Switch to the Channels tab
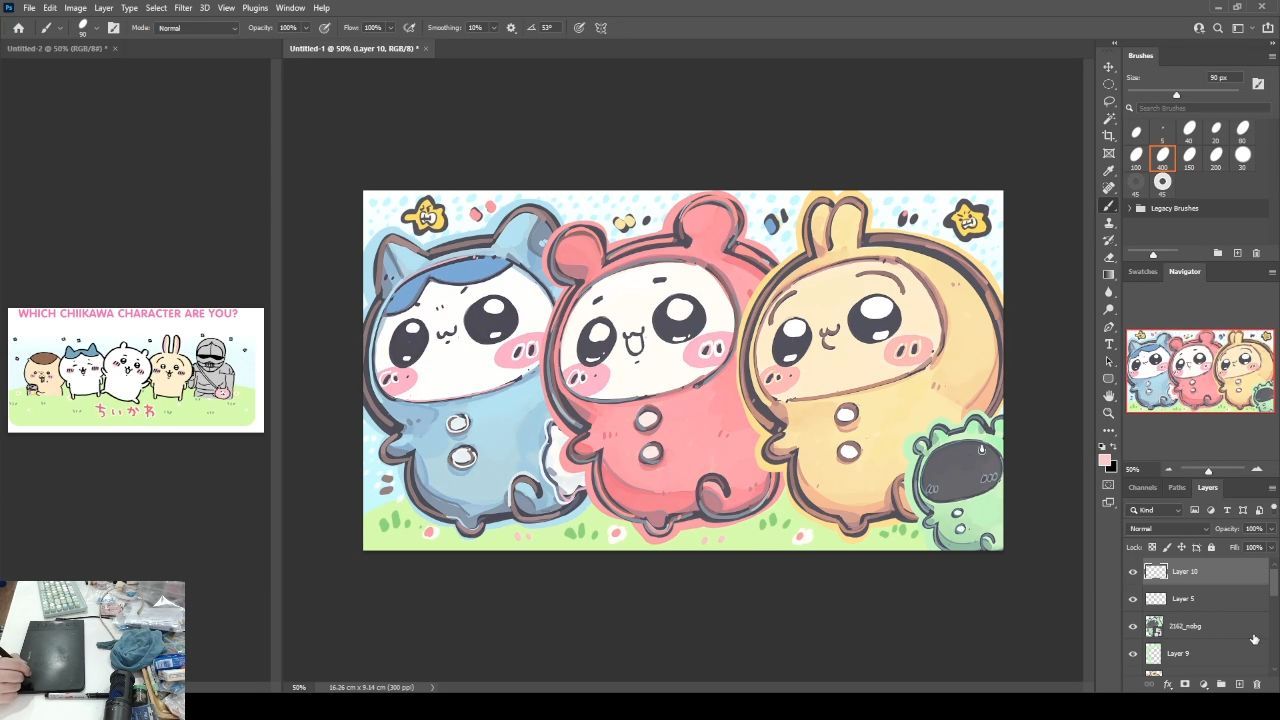1280x720 pixels. pyautogui.click(x=1142, y=488)
